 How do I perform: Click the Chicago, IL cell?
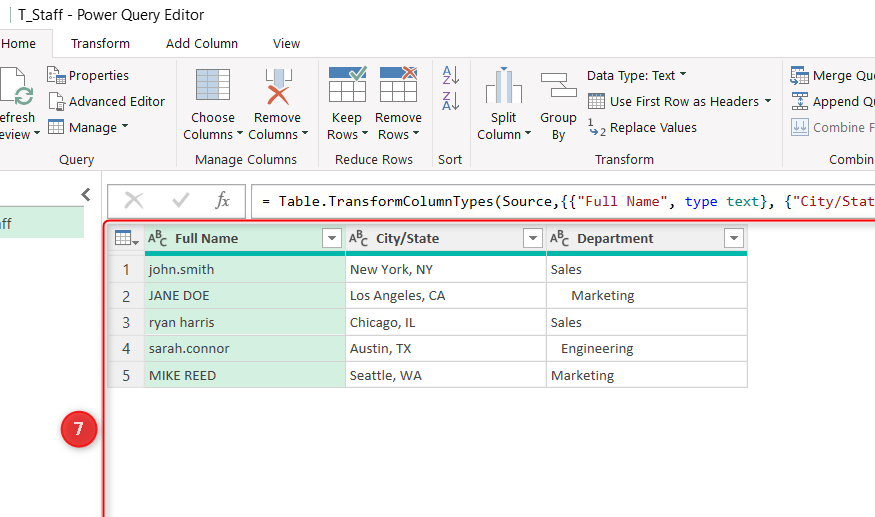tap(445, 323)
